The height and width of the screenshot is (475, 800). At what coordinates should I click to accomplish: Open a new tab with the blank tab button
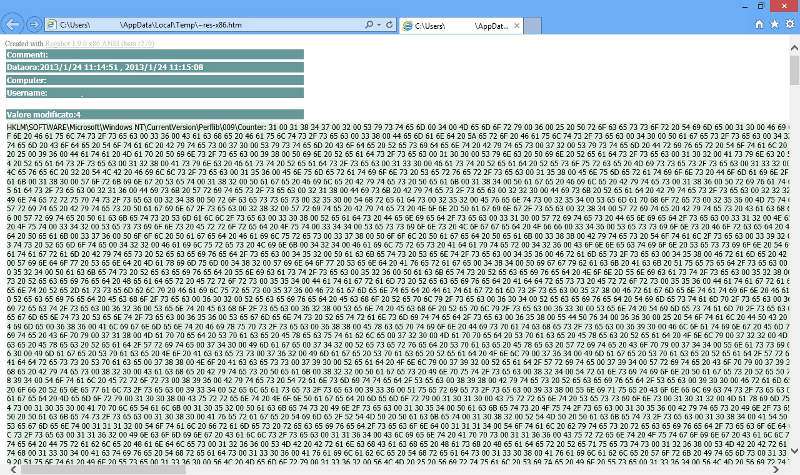532,26
